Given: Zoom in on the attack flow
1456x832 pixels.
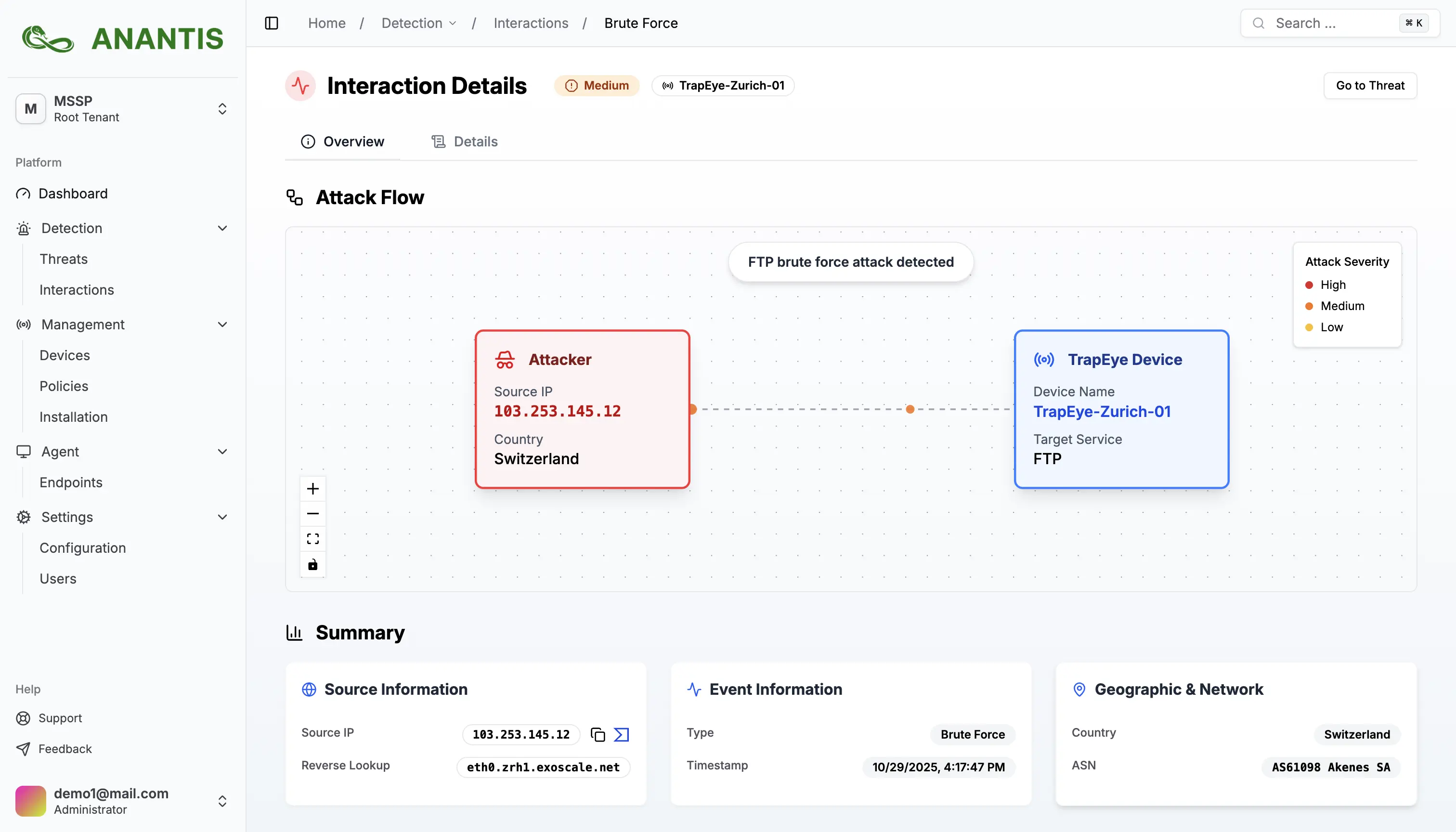Looking at the screenshot, I should click(x=312, y=489).
